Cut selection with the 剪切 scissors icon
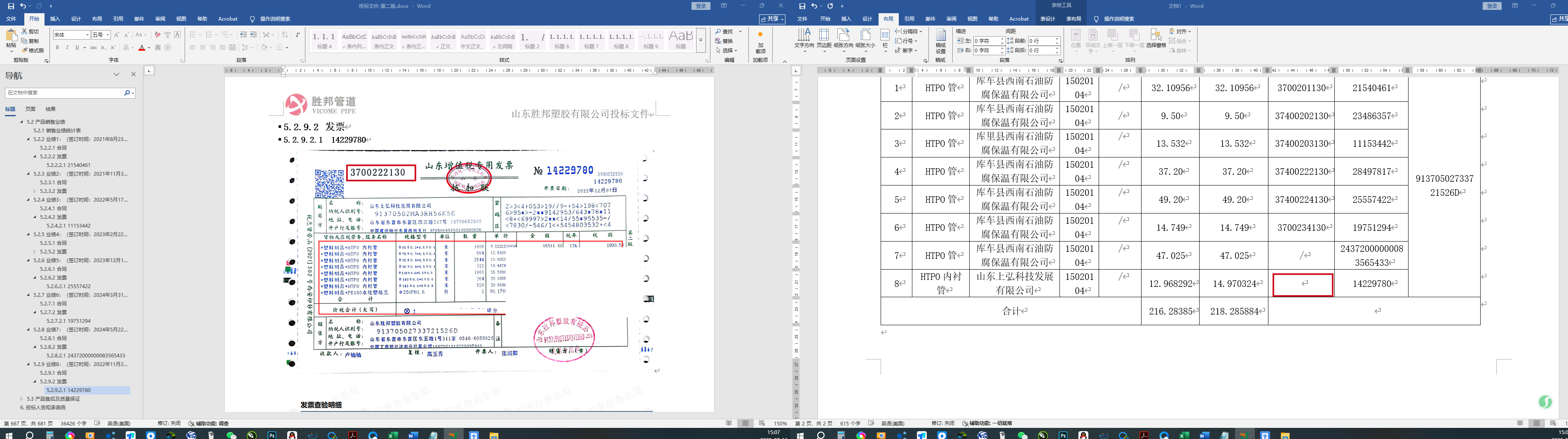 point(30,32)
